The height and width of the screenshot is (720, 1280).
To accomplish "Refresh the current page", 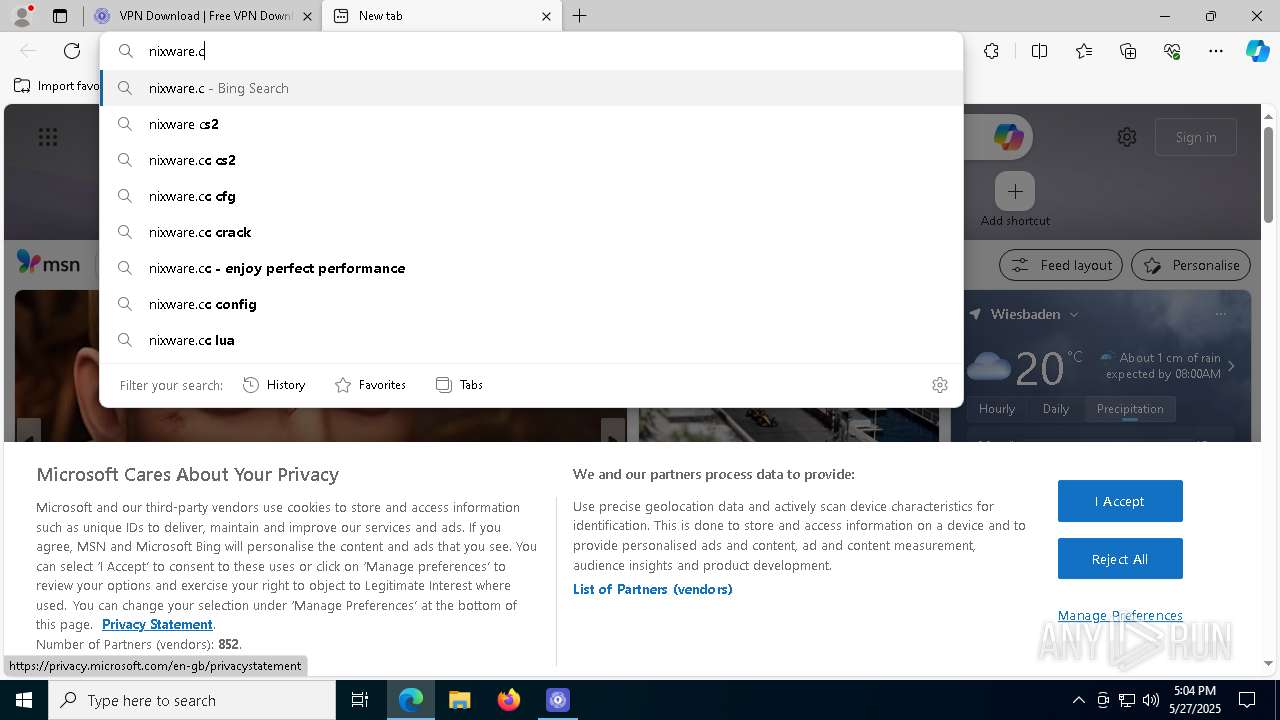I will click(x=72, y=51).
